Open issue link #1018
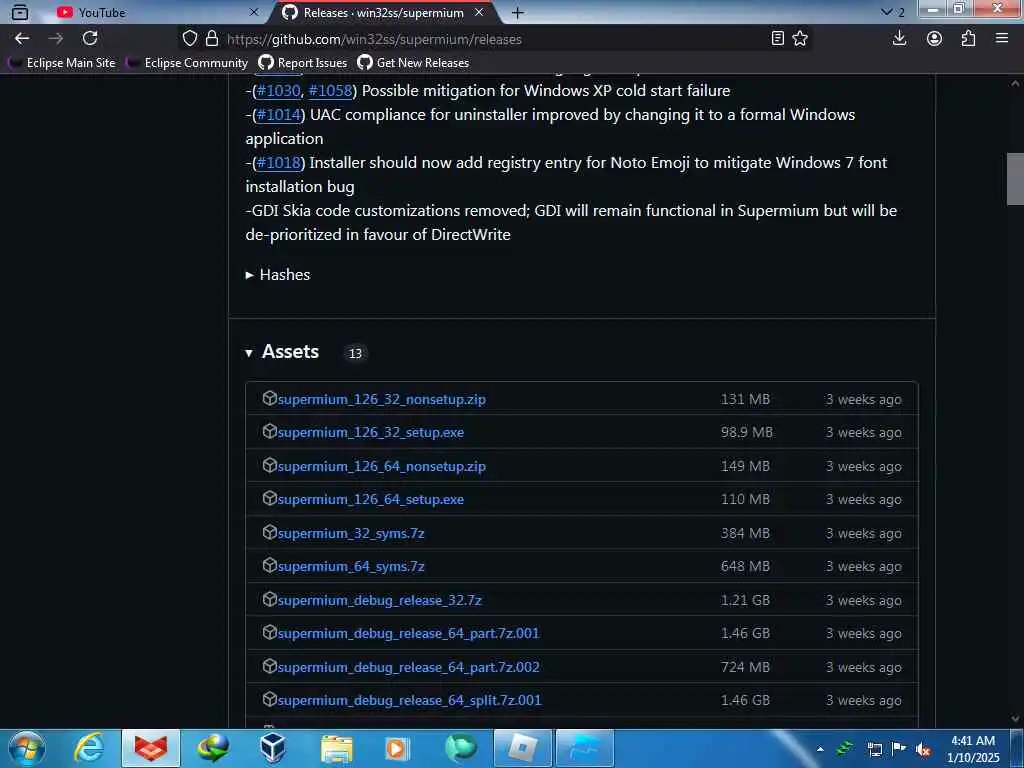This screenshot has height=768, width=1024. coord(279,163)
